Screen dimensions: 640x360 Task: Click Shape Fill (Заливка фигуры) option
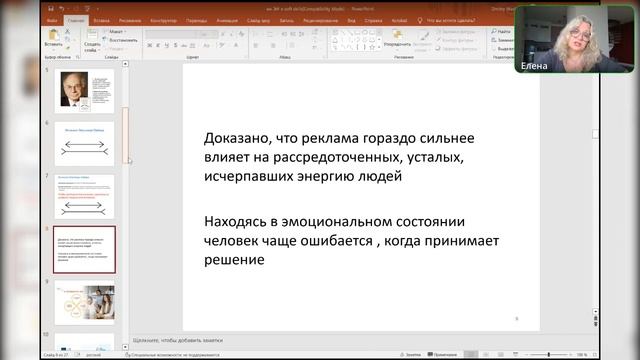(456, 31)
